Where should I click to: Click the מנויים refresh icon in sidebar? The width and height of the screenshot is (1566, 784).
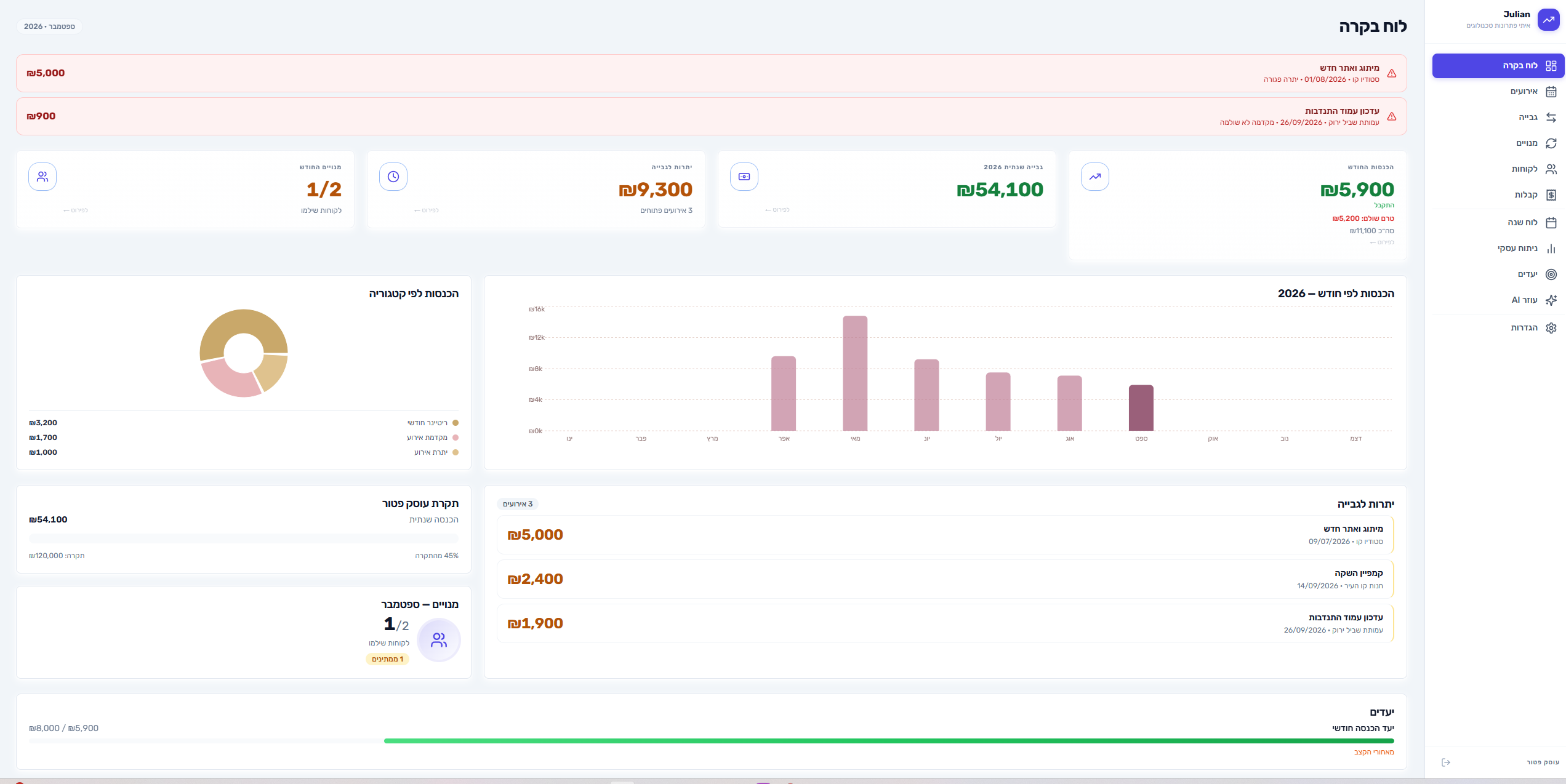point(1551,143)
